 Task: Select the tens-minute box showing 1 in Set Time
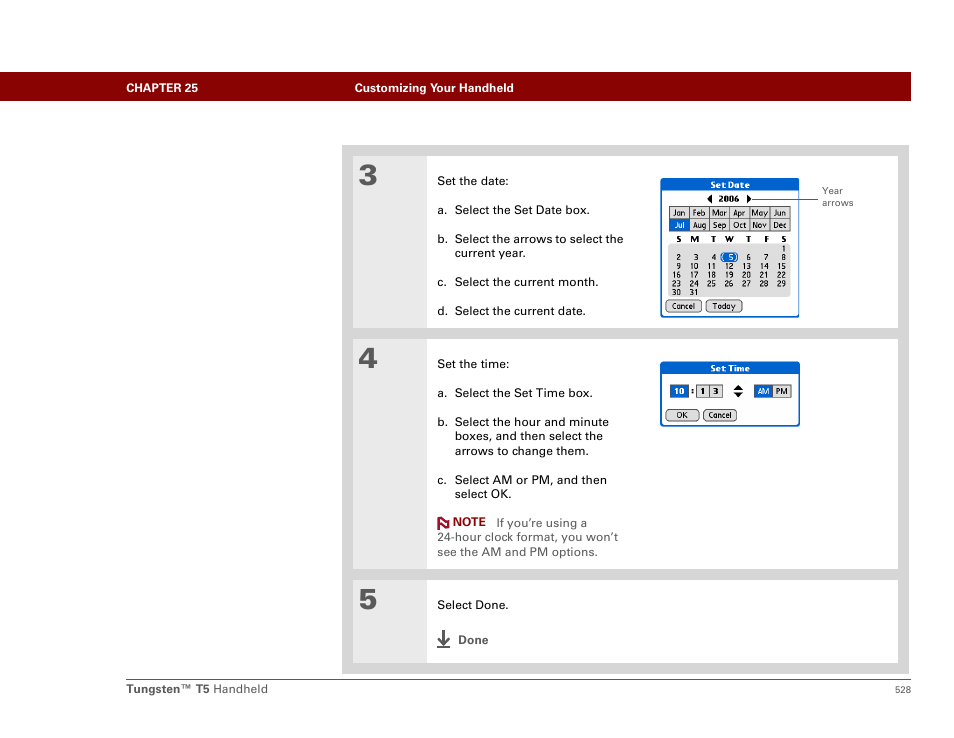[702, 391]
